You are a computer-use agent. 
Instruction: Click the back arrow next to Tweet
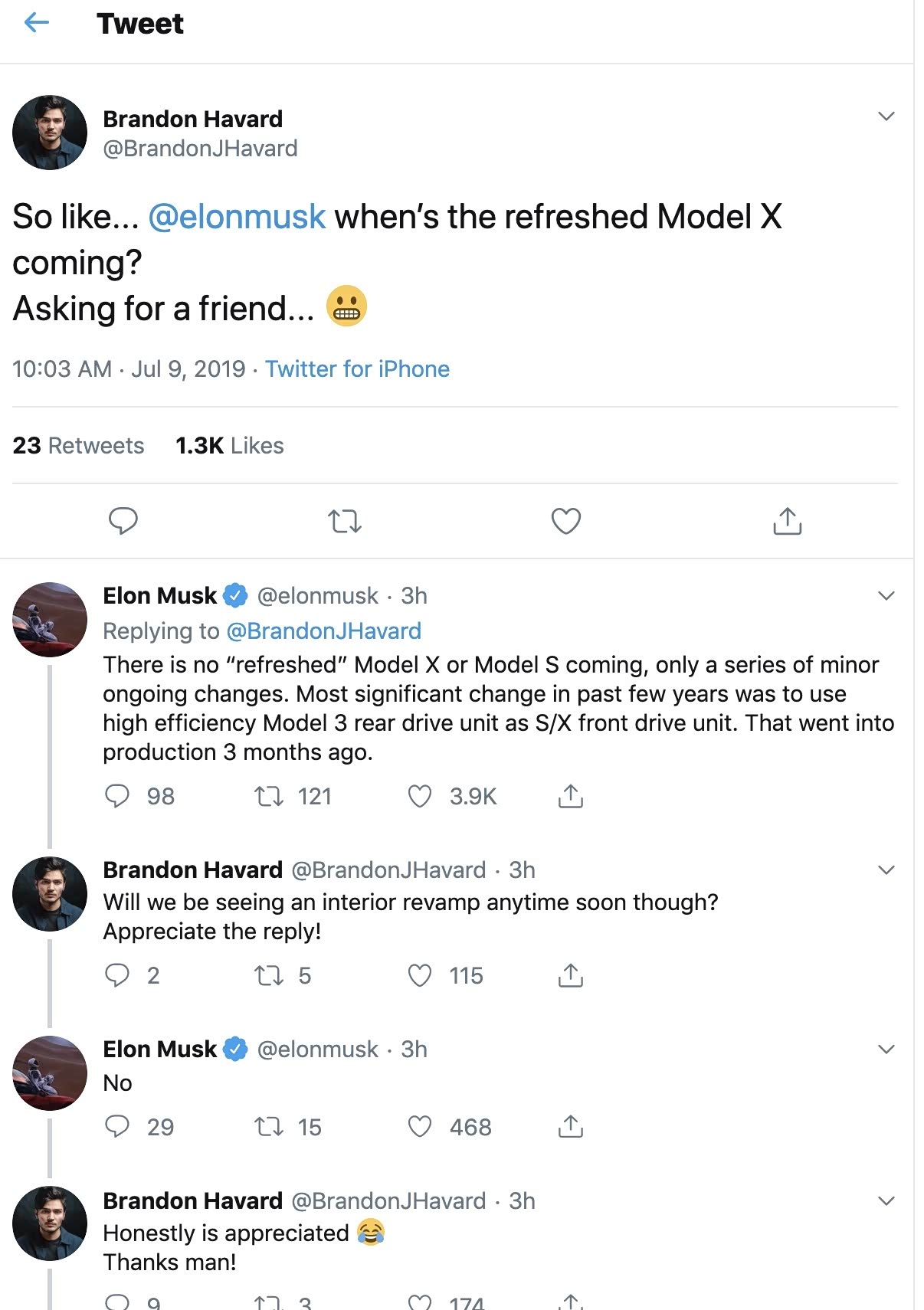pos(36,23)
